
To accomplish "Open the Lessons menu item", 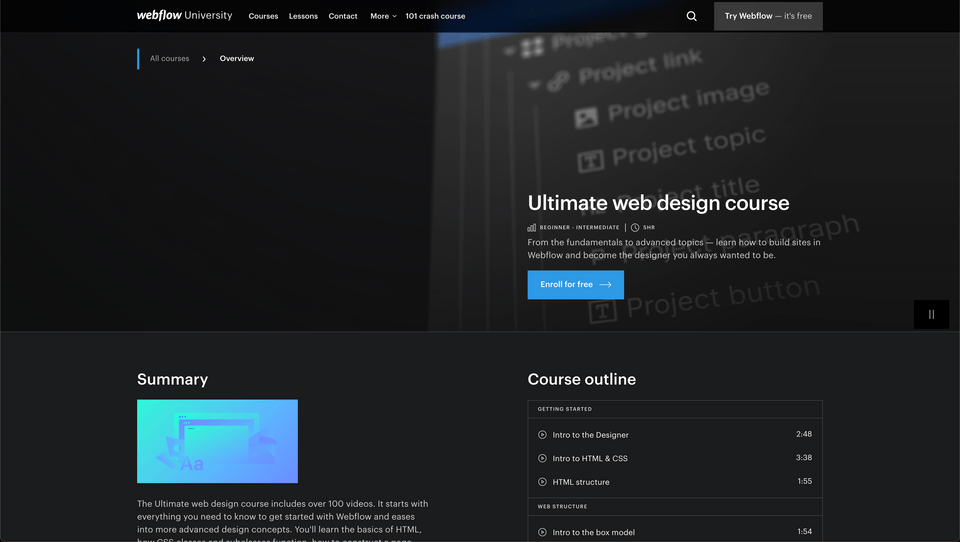I will 303,16.
